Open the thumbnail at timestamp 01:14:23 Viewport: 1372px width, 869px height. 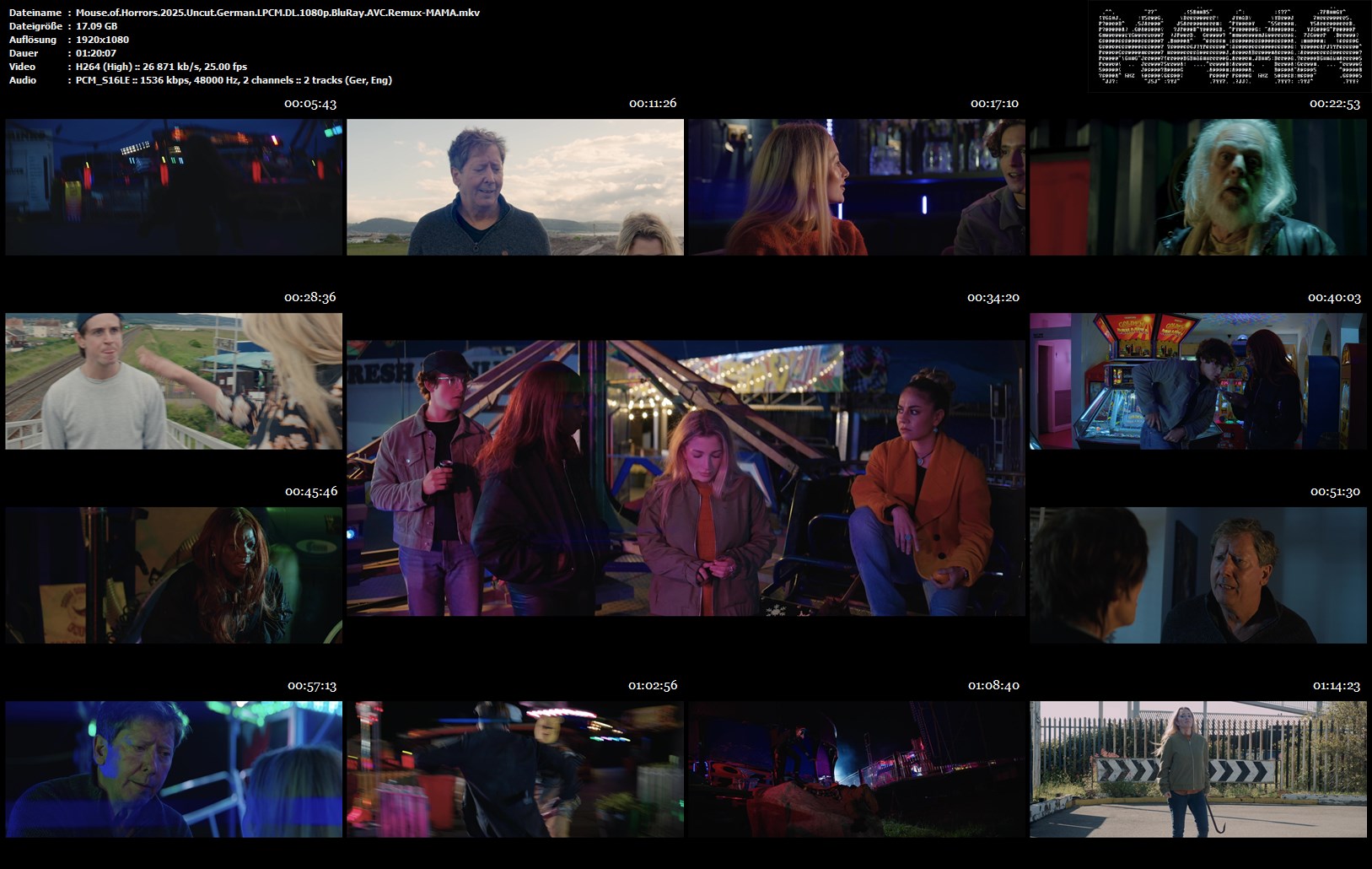click(1198, 769)
